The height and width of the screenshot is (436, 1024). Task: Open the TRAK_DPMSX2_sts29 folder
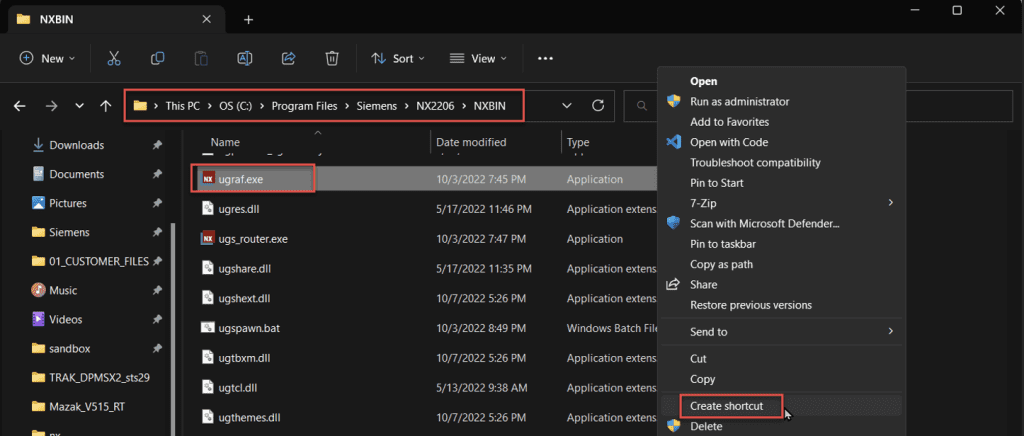click(x=91, y=377)
